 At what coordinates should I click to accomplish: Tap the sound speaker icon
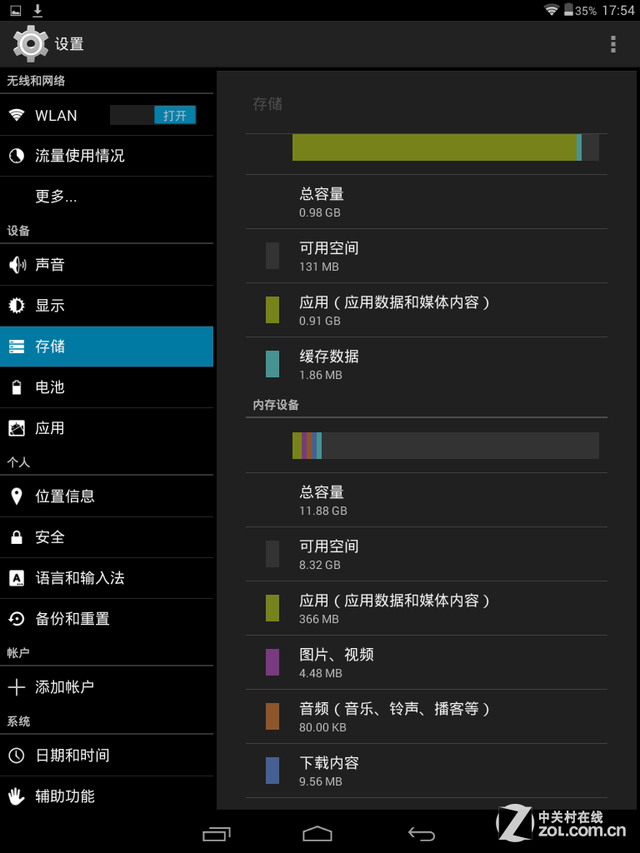tap(17, 265)
